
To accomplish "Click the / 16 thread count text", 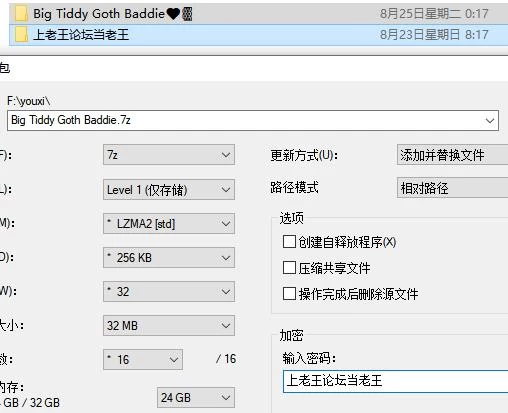I will coord(226,359).
